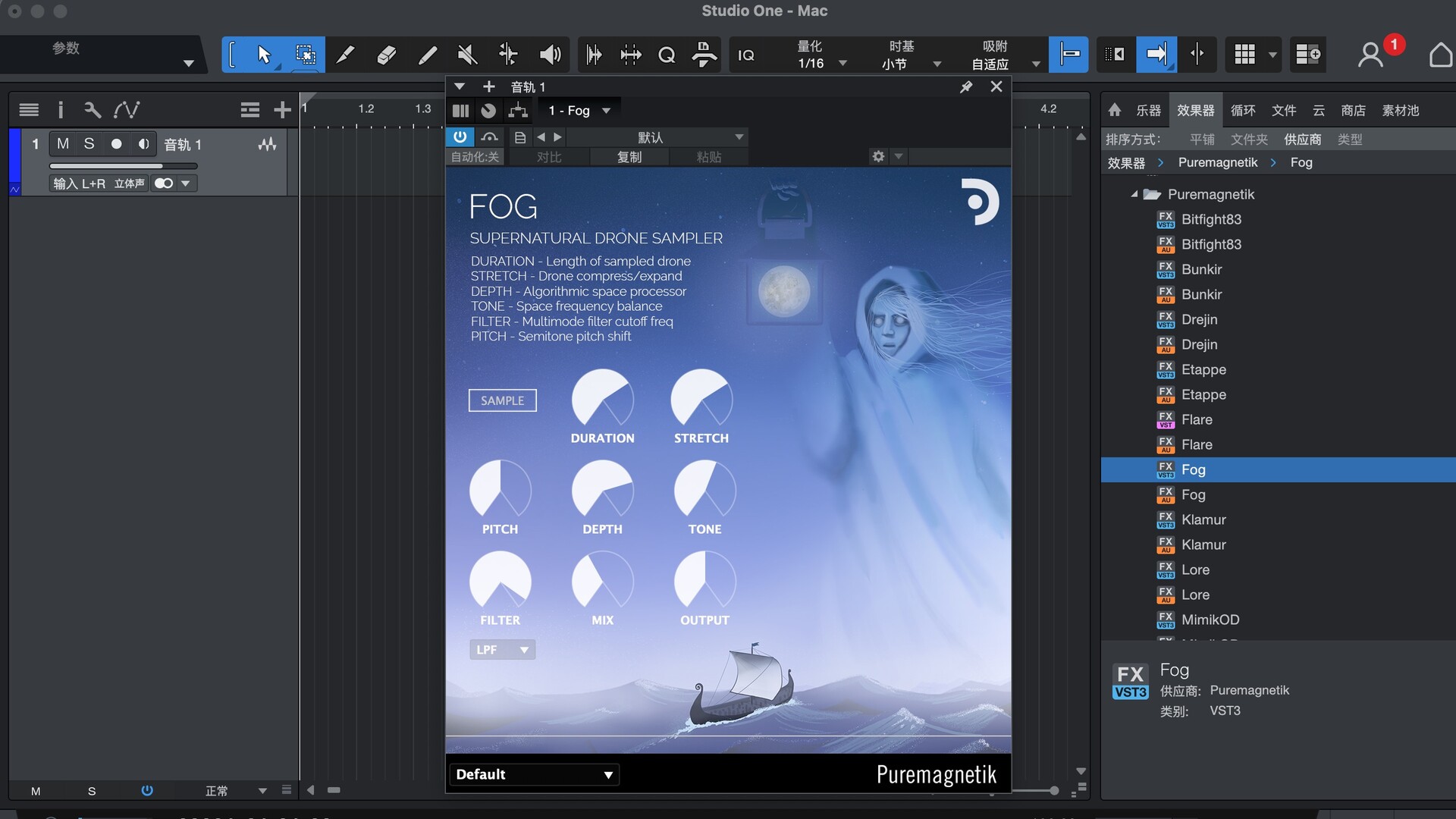Click the Start page home icon
The width and height of the screenshot is (1456, 819).
[1440, 55]
